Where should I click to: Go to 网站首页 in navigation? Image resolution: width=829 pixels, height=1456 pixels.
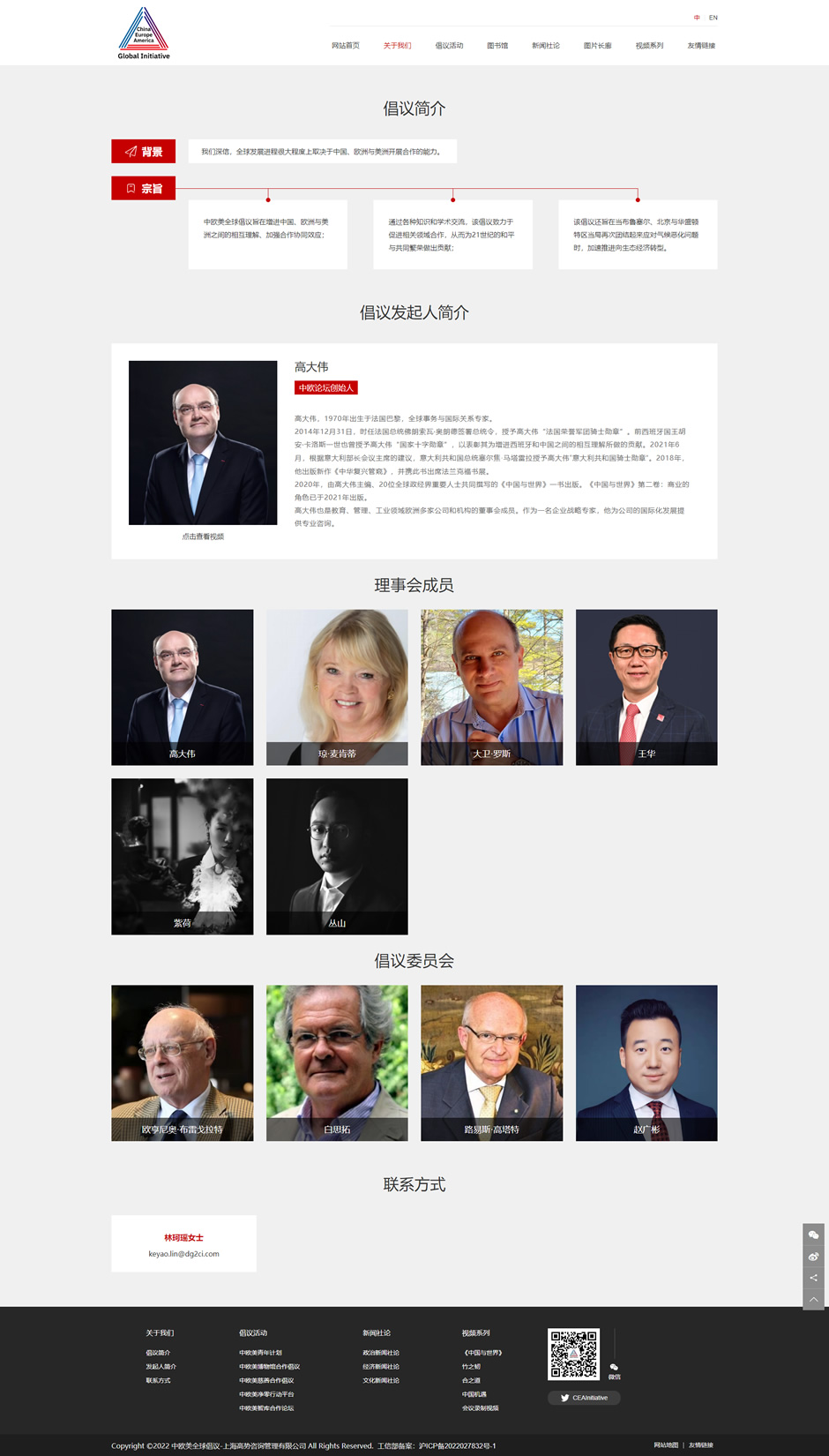click(346, 46)
